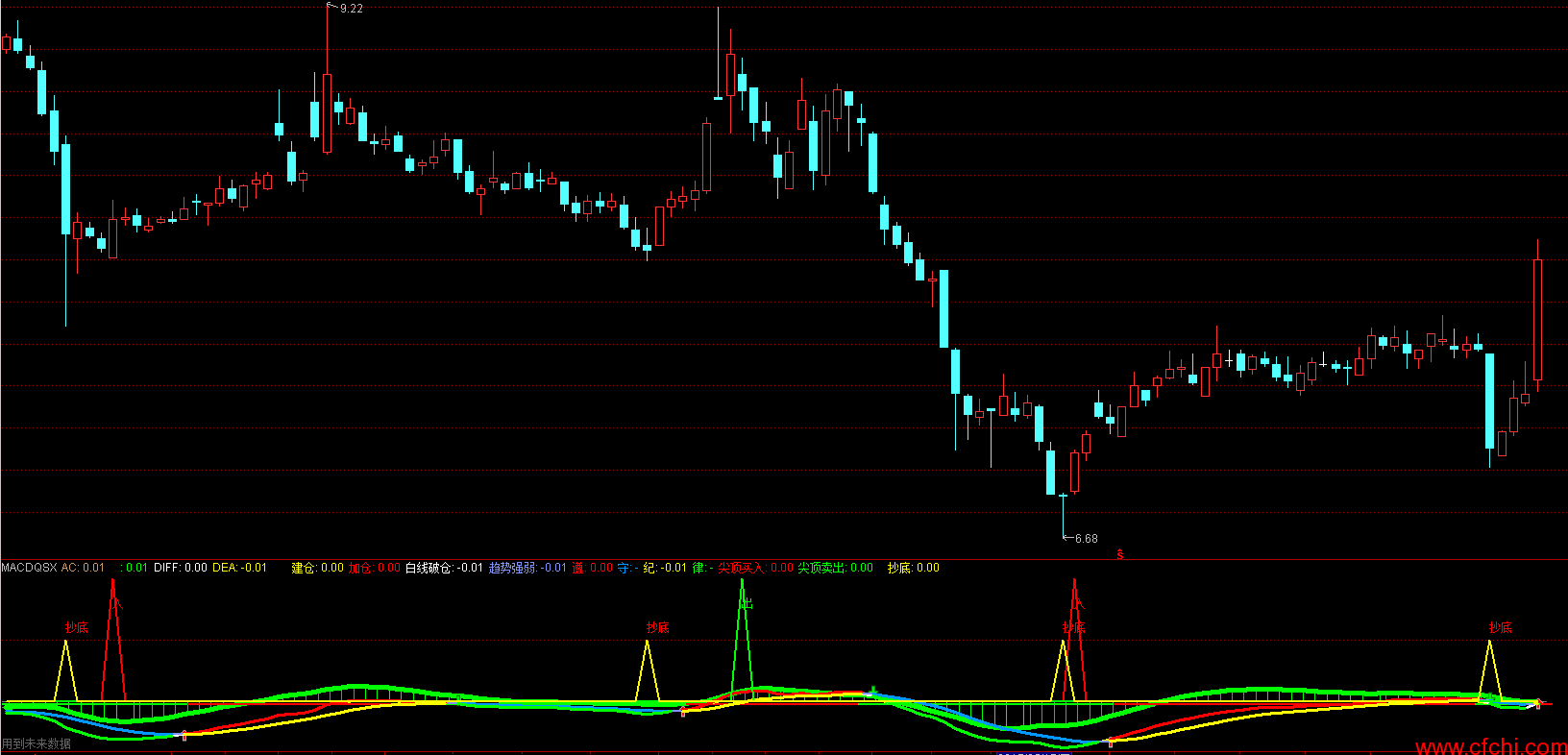Select the 遵: 0.00 value
The width and height of the screenshot is (1568, 755).
(592, 568)
